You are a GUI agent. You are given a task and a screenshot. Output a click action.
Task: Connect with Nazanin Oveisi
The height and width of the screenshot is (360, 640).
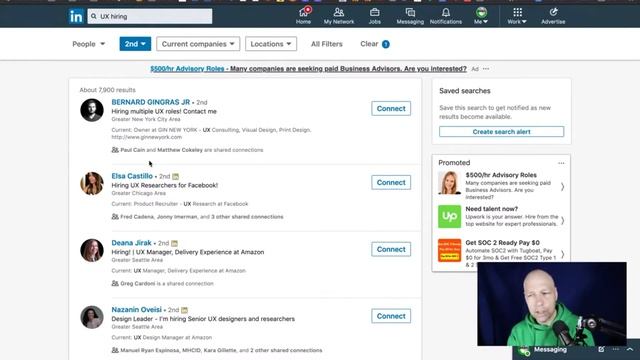coord(391,316)
